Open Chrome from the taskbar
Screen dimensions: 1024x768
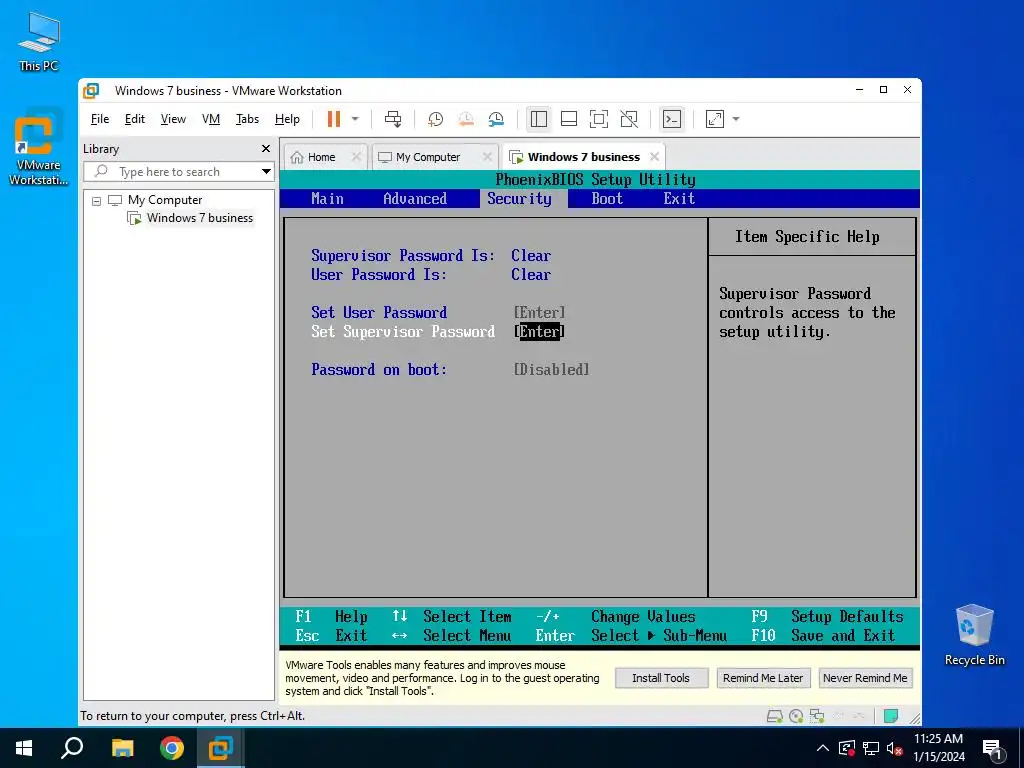172,748
